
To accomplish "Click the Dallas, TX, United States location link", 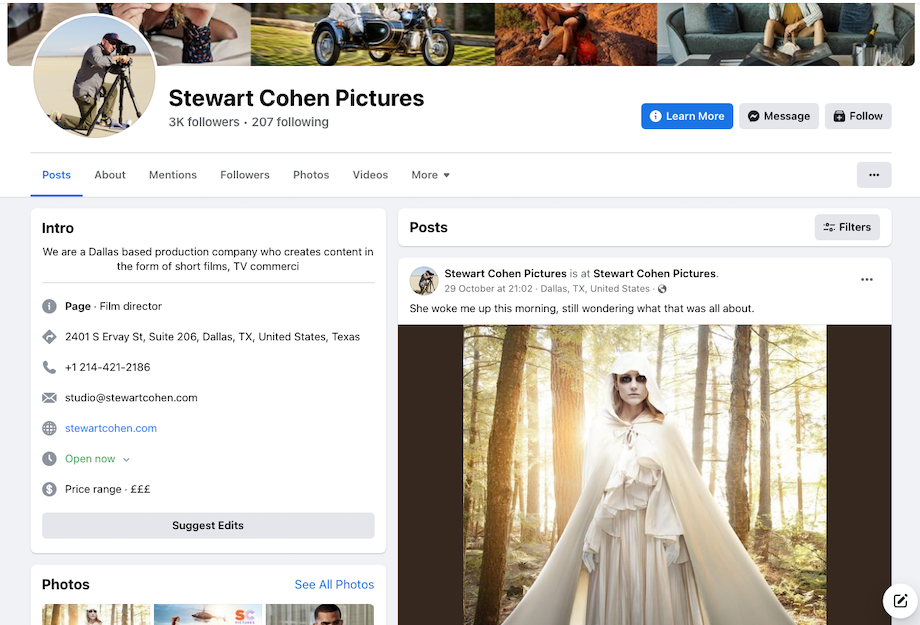I will tap(595, 289).
